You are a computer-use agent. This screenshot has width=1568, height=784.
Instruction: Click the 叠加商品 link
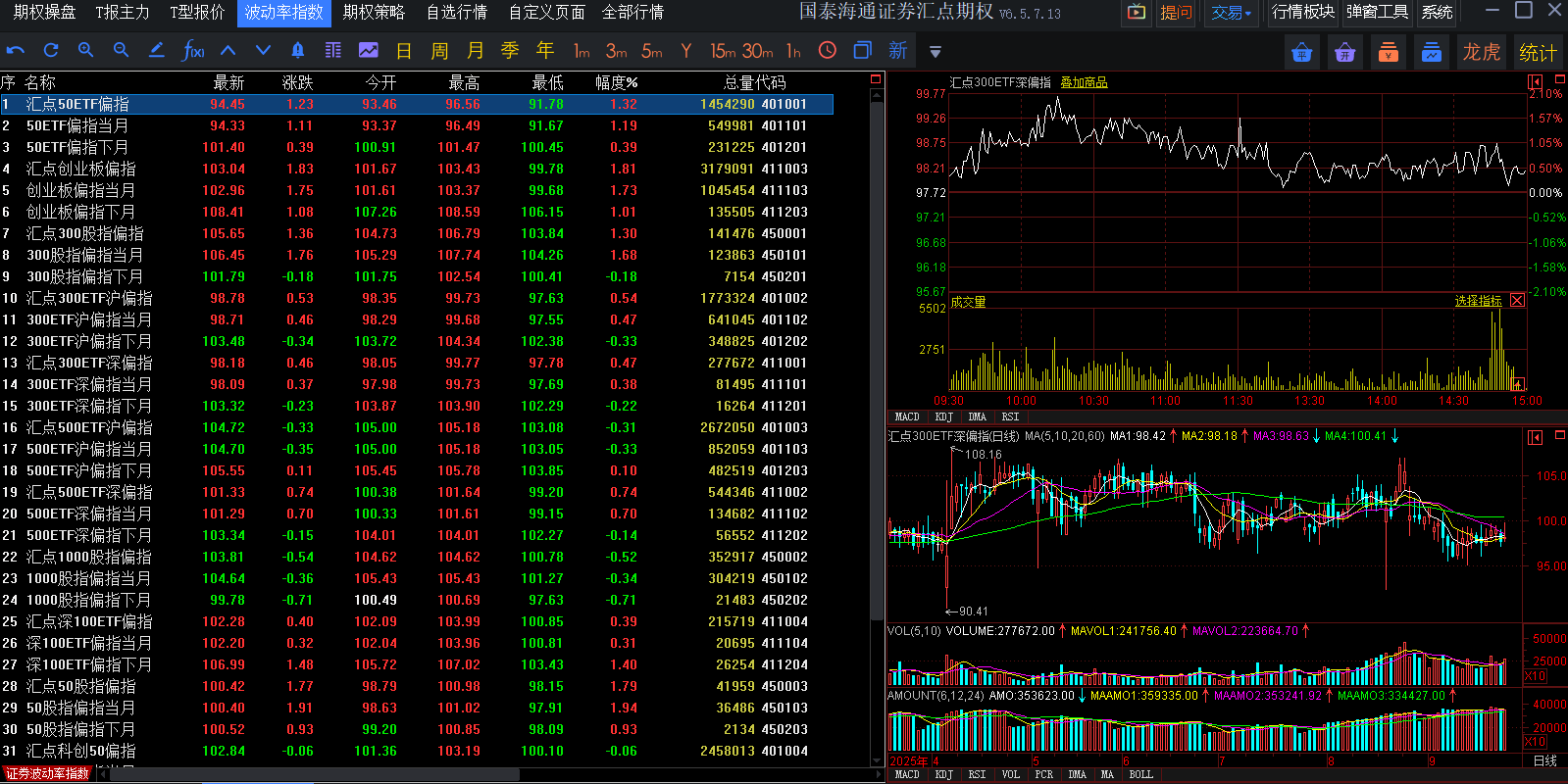1084,82
